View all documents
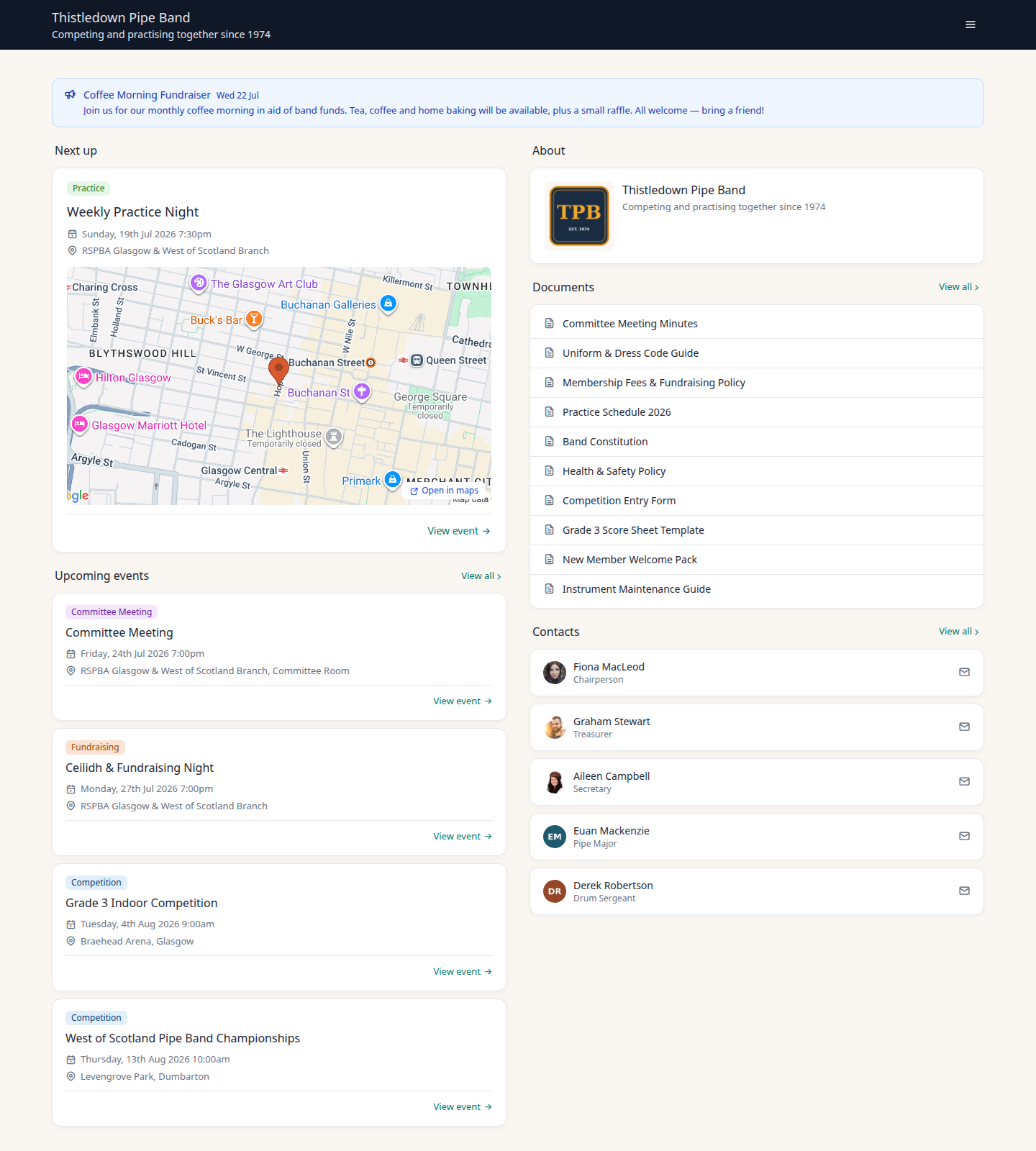Image resolution: width=1036 pixels, height=1151 pixels. coord(958,287)
